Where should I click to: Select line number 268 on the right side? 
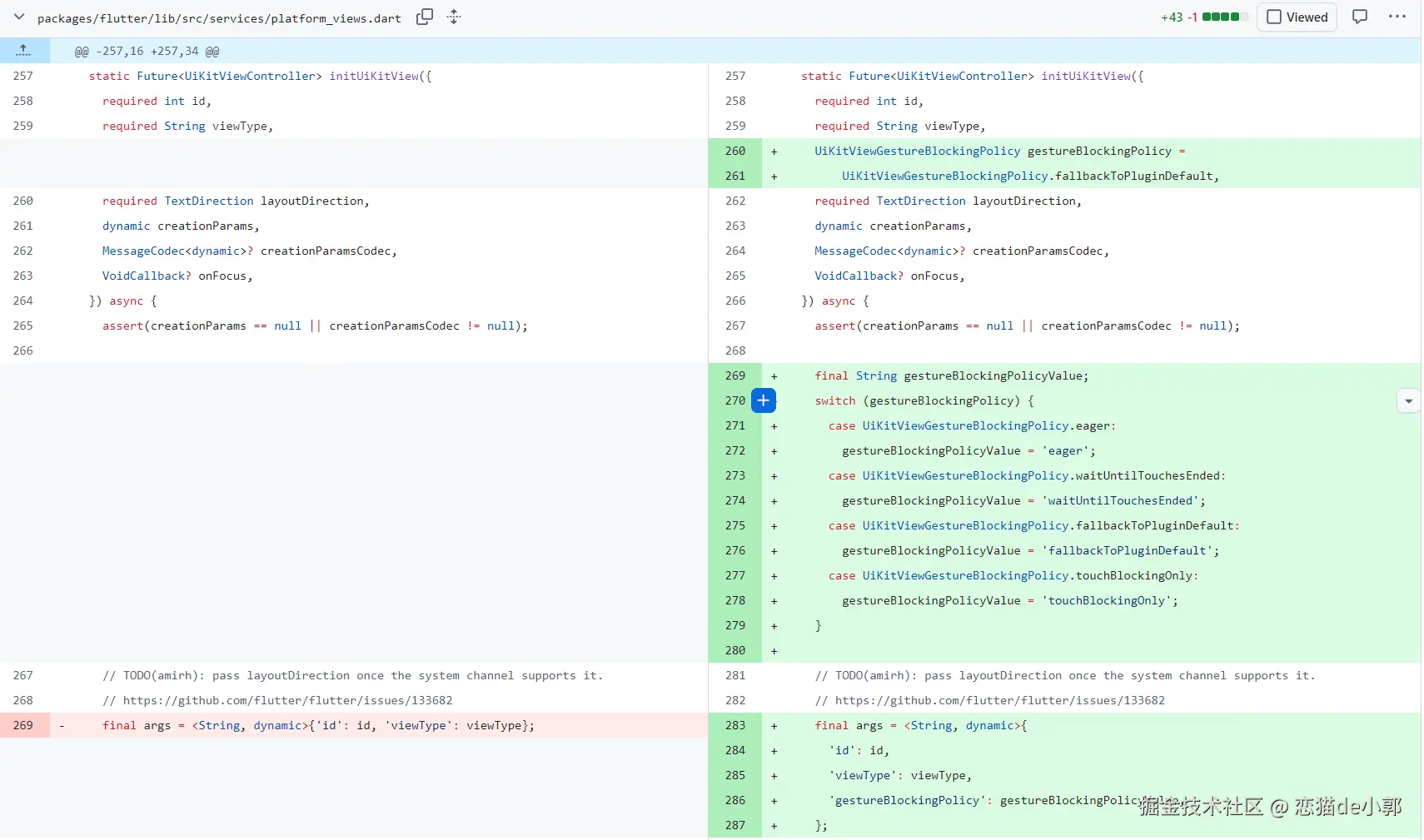click(735, 350)
